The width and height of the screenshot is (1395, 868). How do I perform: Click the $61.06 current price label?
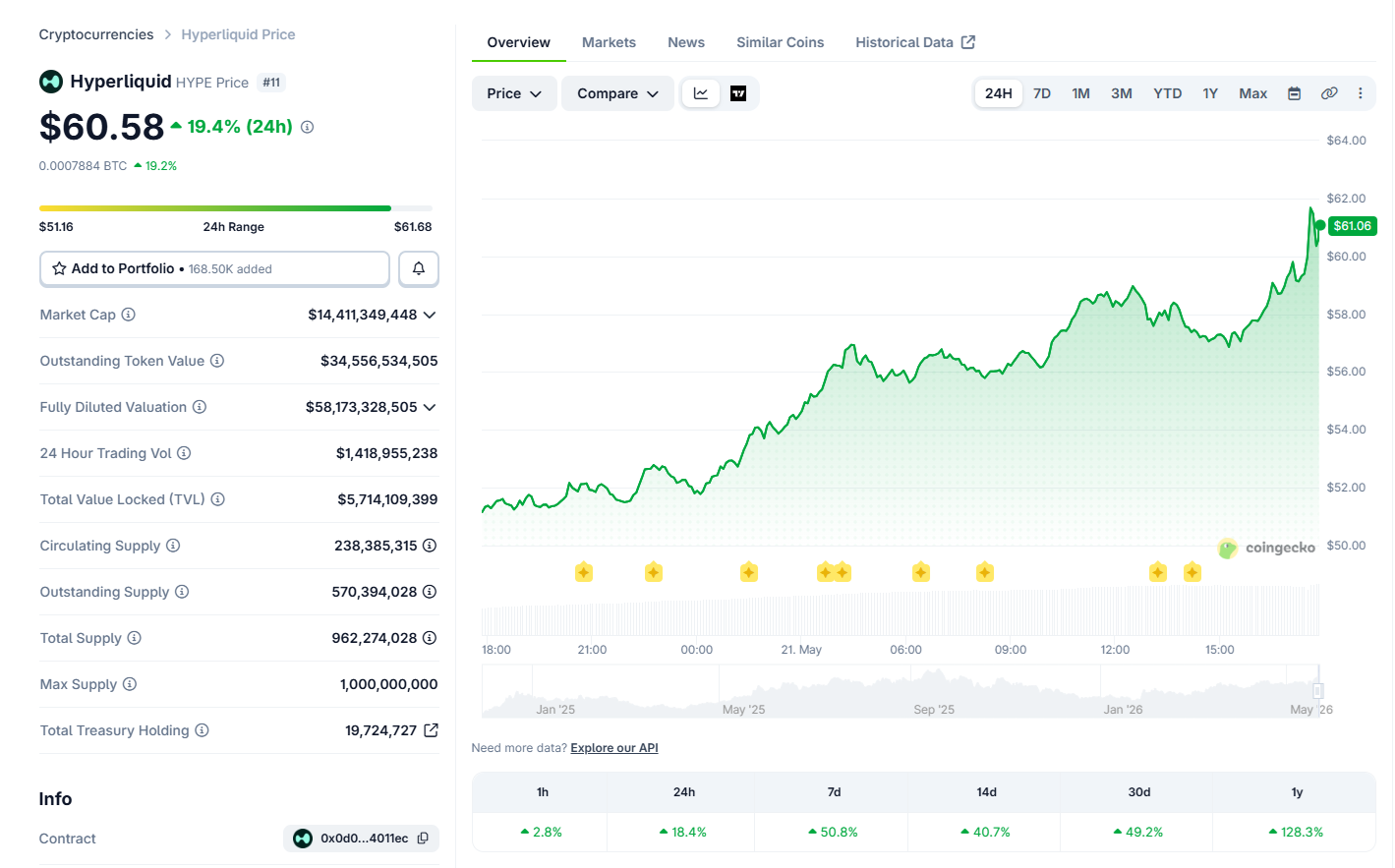click(x=1352, y=226)
